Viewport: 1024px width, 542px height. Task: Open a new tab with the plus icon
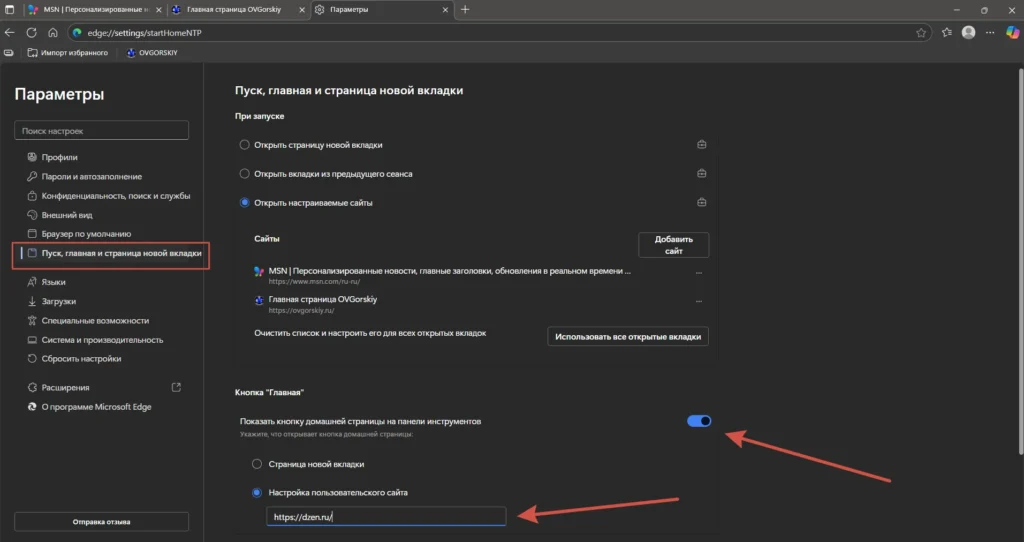[x=465, y=10]
